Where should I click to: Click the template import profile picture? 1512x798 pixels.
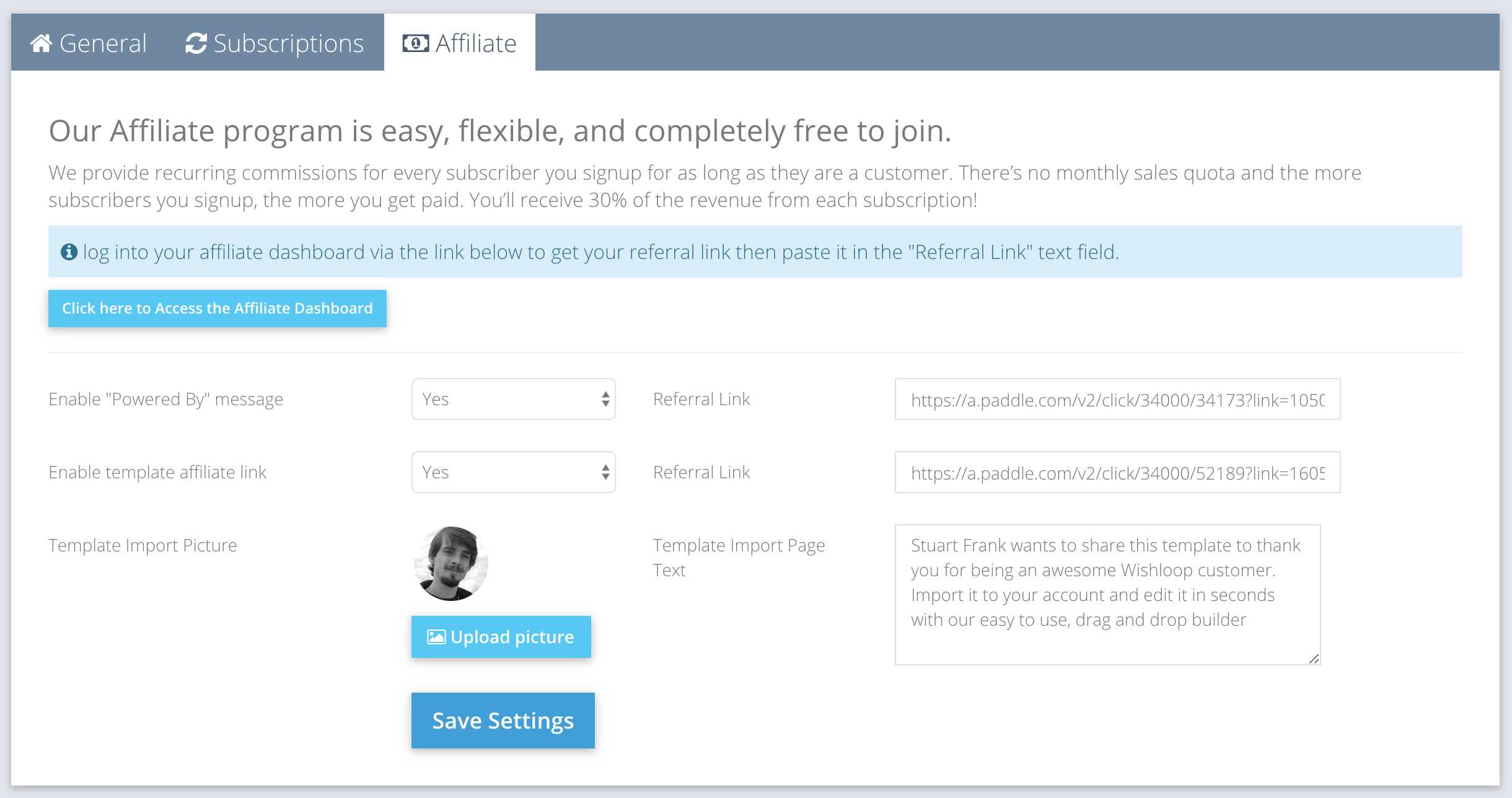click(x=451, y=564)
